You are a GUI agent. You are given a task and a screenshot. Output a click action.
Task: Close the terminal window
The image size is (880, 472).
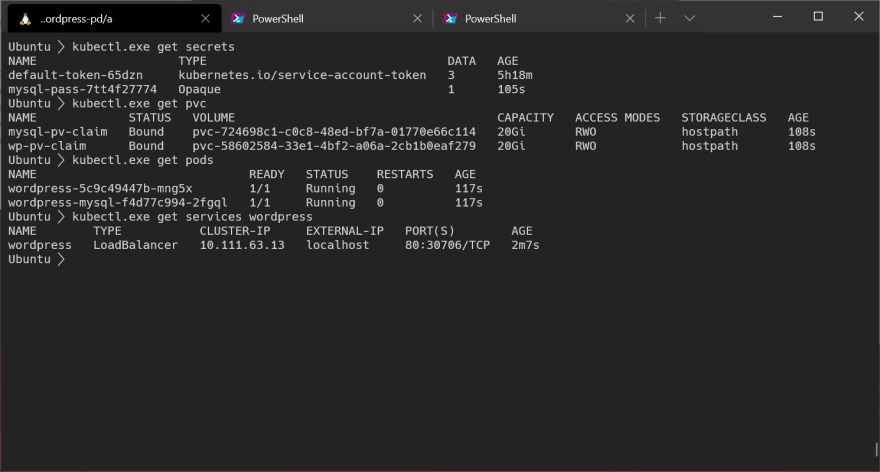[x=859, y=17]
